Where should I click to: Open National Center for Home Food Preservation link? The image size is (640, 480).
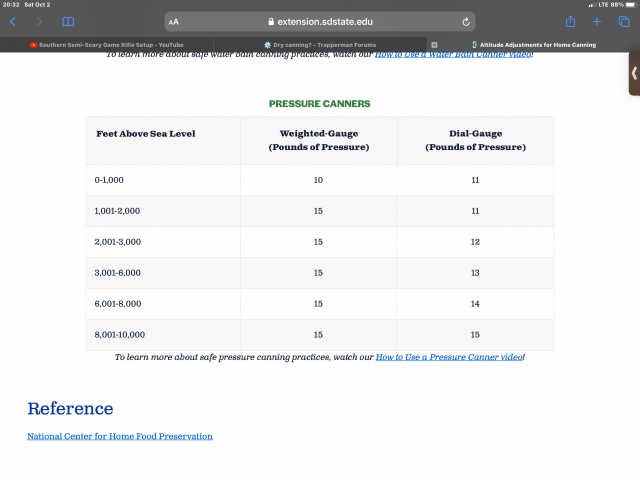120,436
